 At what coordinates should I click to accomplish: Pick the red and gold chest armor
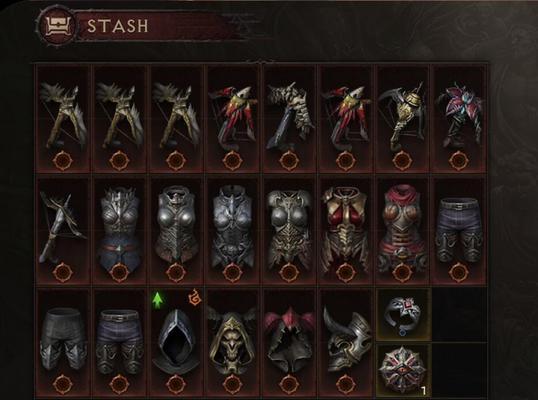coord(346,231)
